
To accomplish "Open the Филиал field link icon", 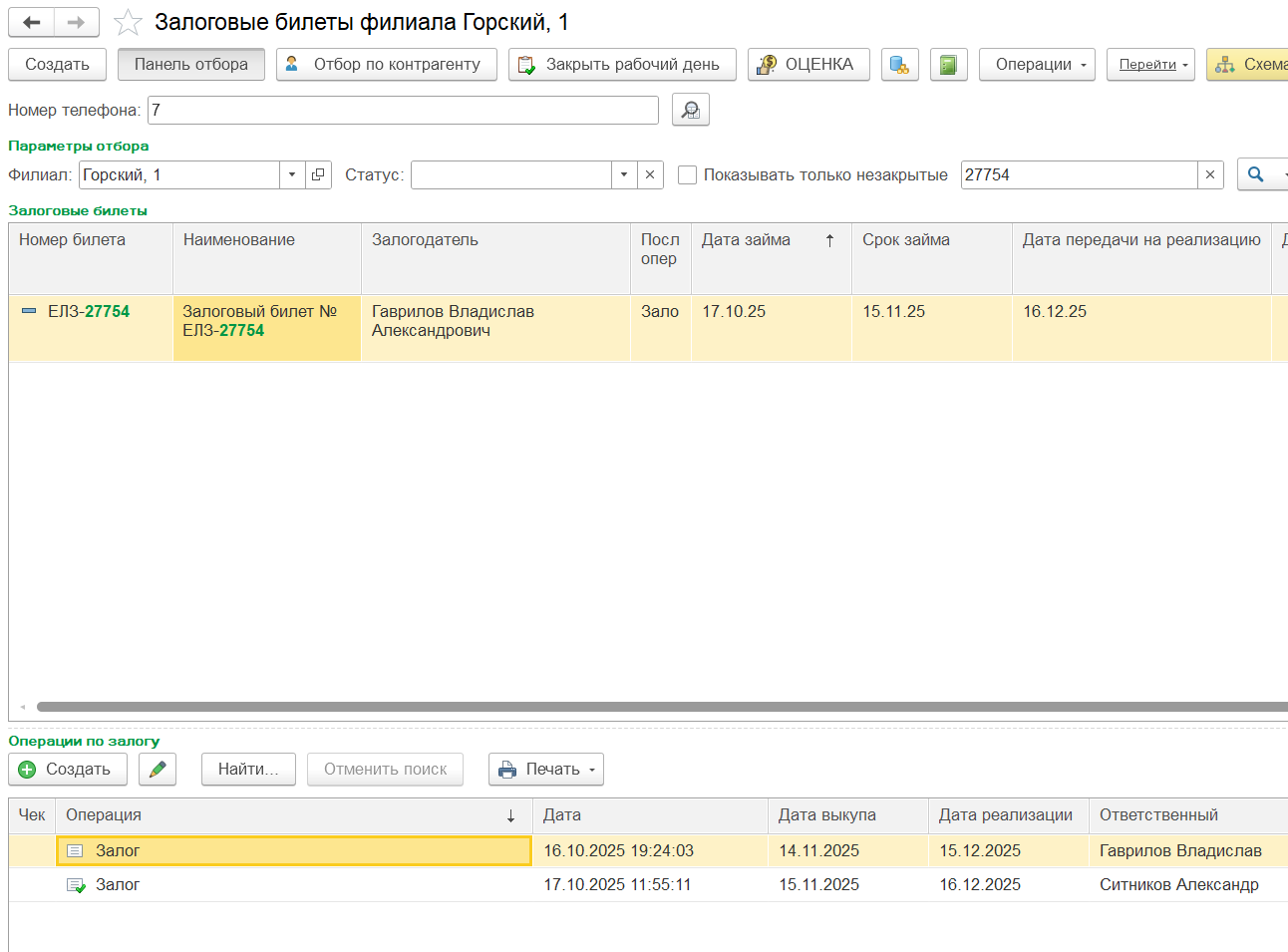I will pyautogui.click(x=318, y=174).
